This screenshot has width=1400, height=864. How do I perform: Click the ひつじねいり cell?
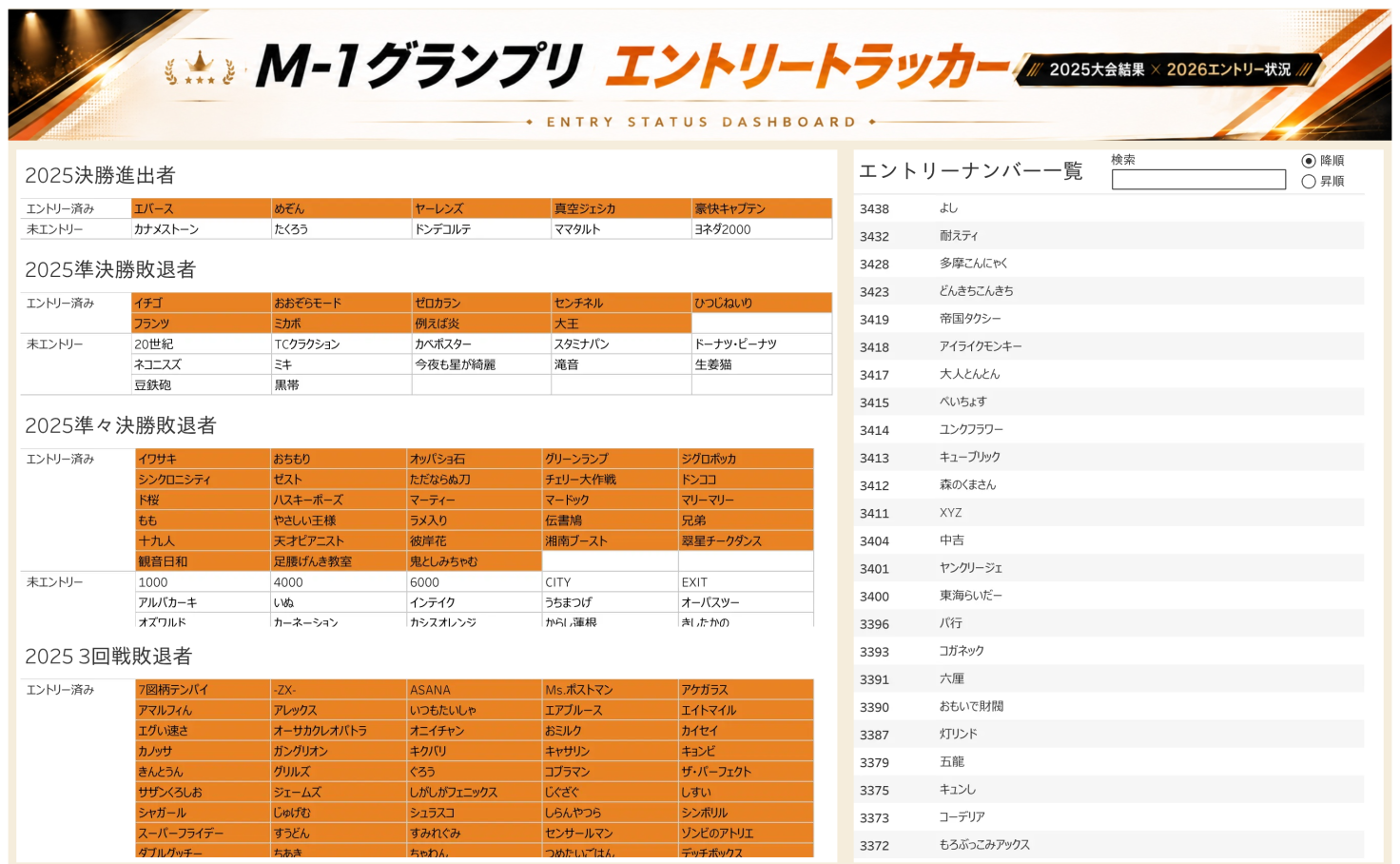click(762, 303)
